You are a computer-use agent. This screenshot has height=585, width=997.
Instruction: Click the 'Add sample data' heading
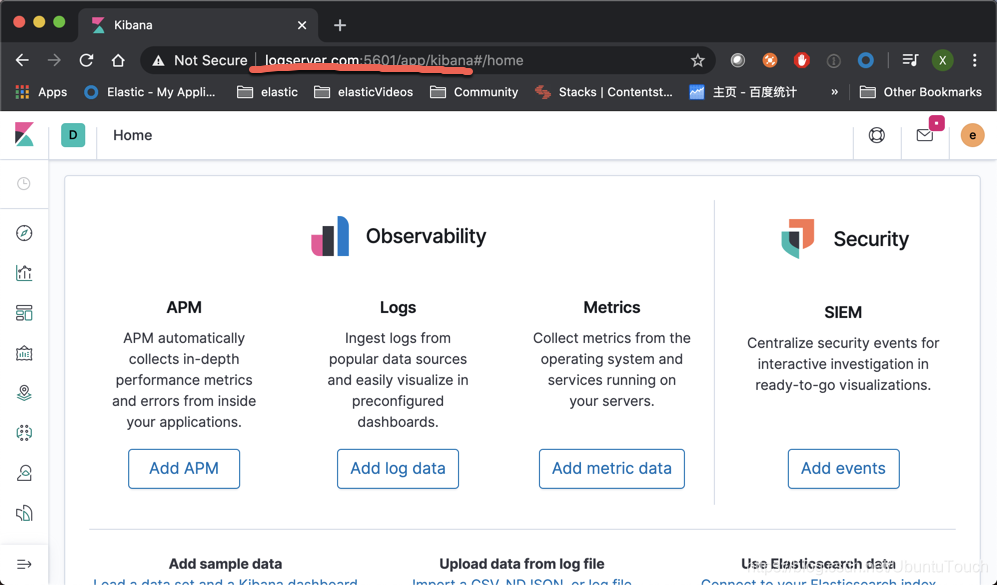pyautogui.click(x=225, y=564)
